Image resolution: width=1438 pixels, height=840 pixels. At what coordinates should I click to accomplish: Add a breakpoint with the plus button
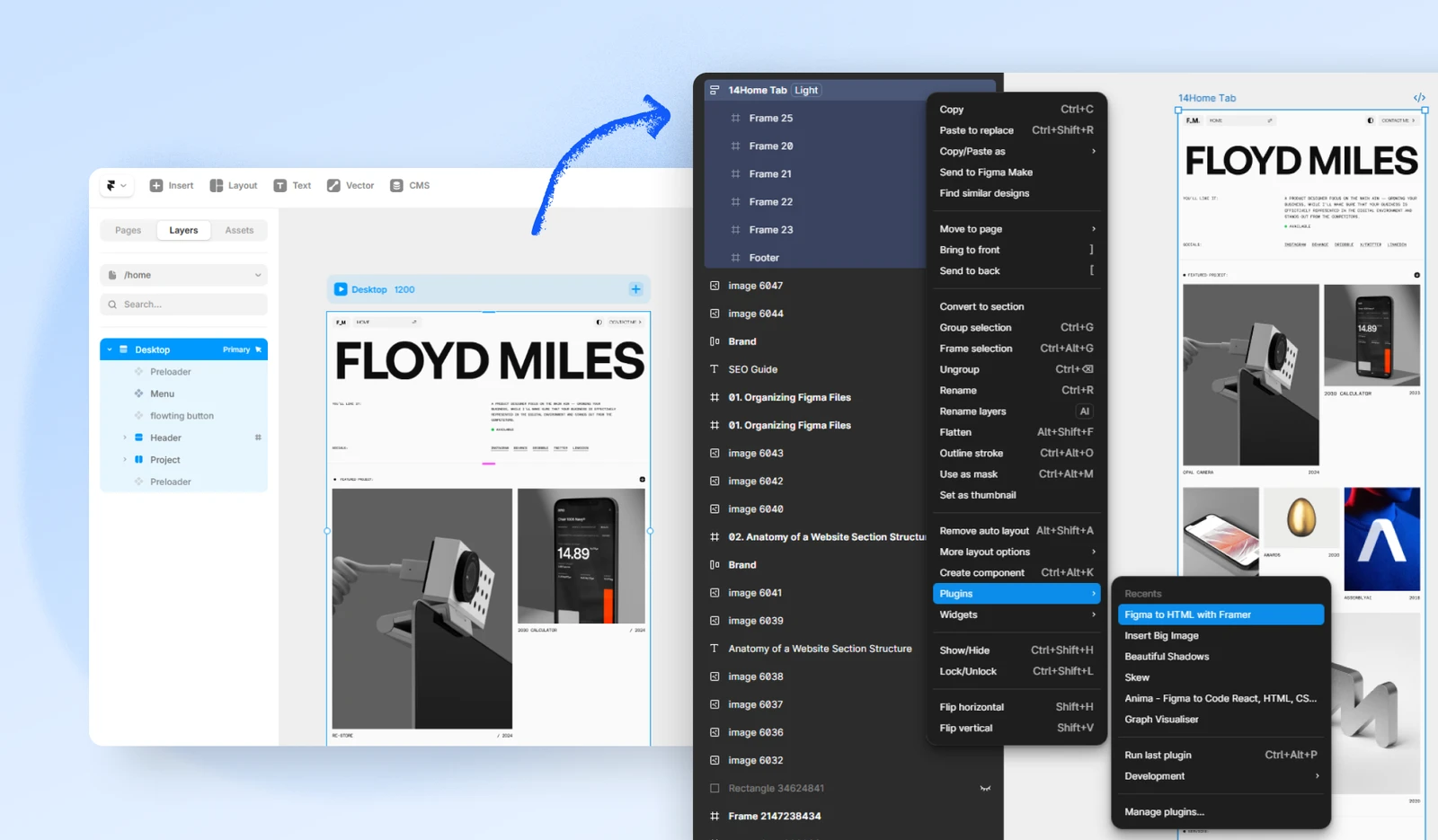point(635,289)
